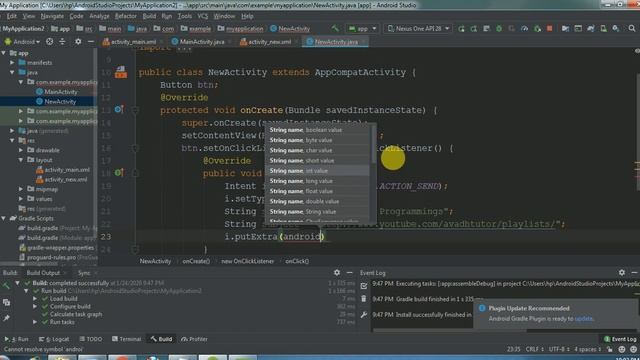Click the Profile app gauge icon
This screenshot has height=360, width=640.
click(x=524, y=29)
